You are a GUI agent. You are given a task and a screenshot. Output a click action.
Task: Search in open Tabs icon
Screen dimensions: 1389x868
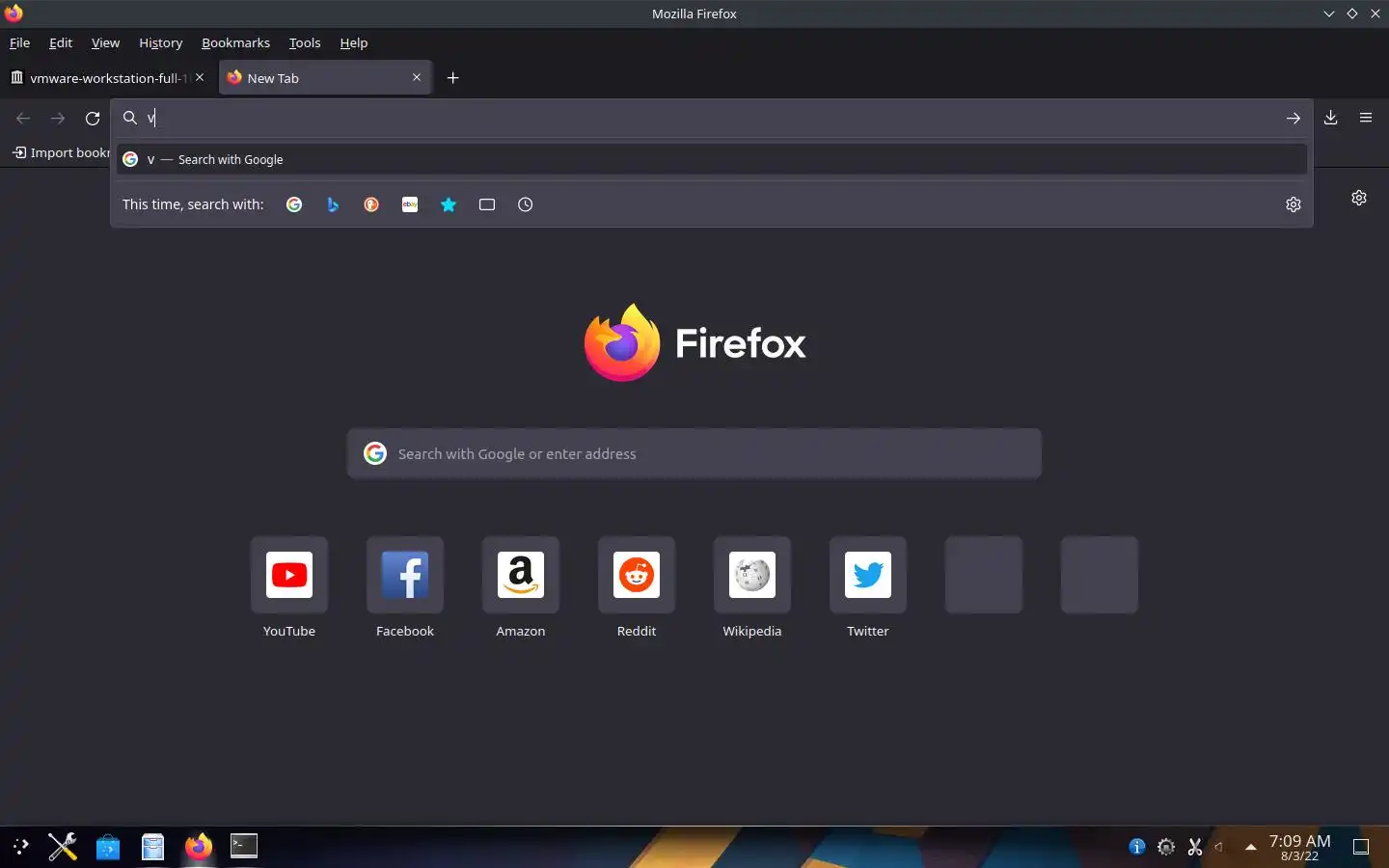487,204
